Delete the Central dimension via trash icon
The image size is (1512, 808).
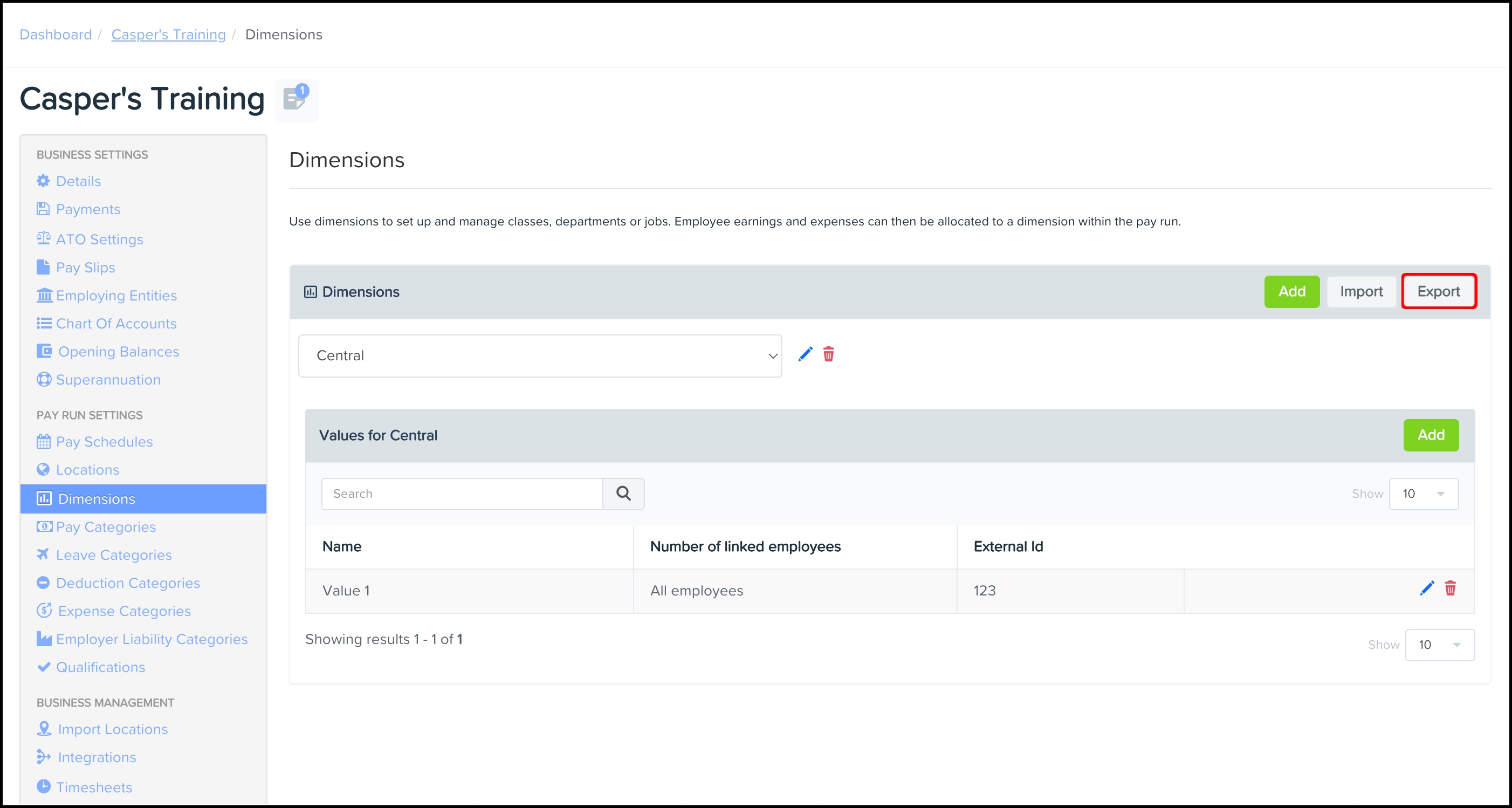[828, 354]
